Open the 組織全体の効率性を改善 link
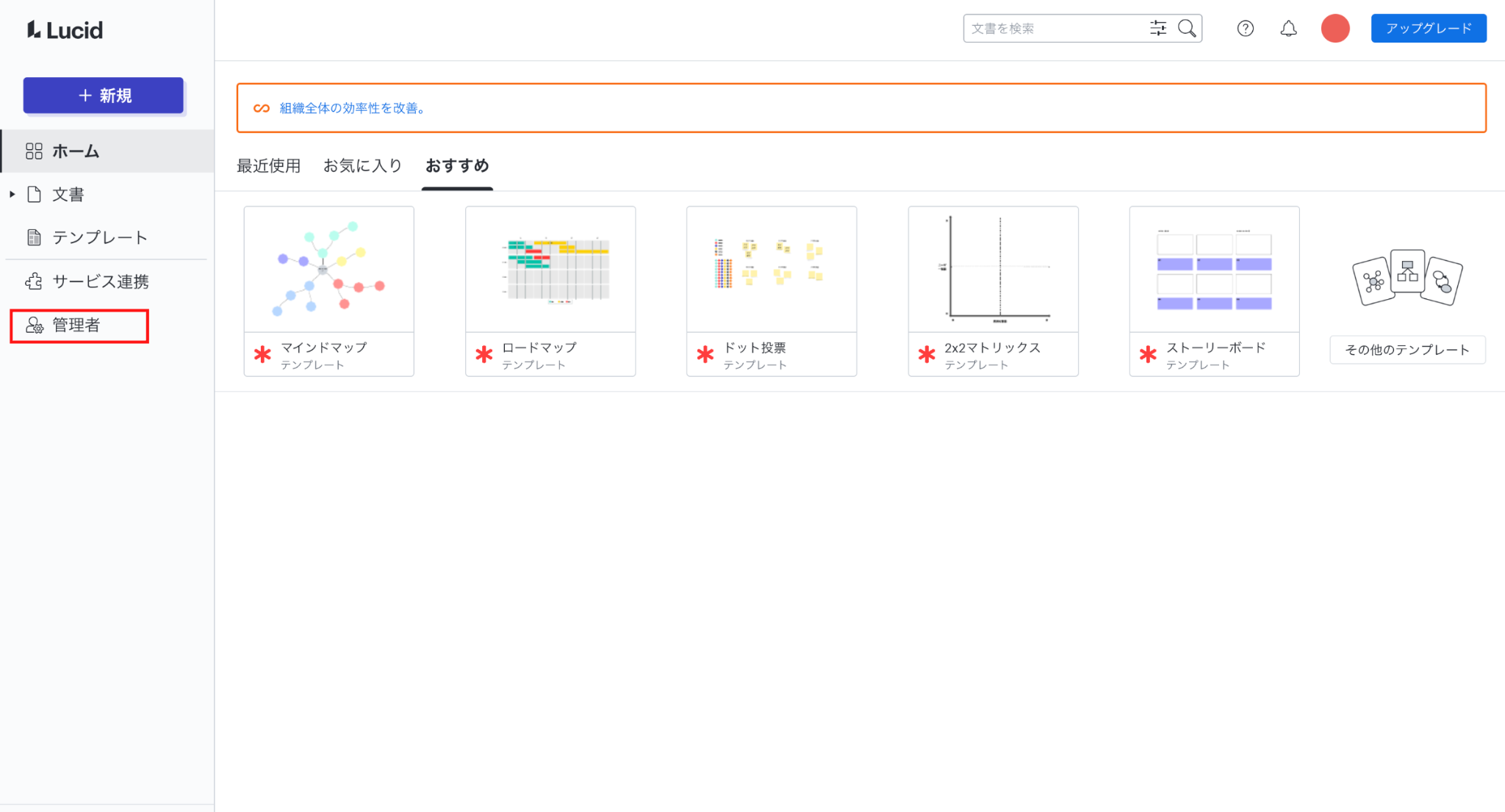The width and height of the screenshot is (1505, 812). click(352, 108)
